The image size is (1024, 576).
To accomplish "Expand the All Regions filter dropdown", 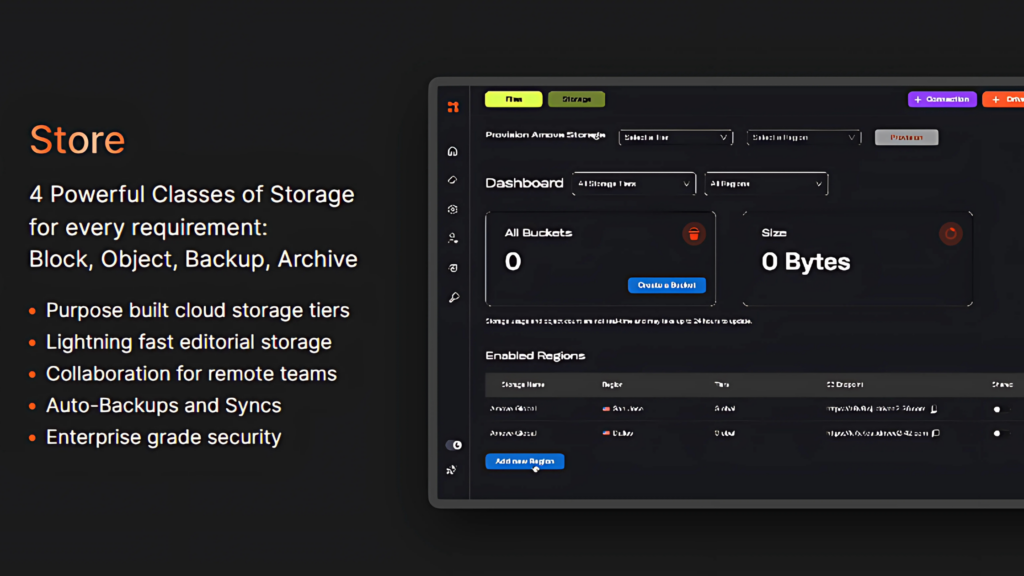I will coord(766,184).
